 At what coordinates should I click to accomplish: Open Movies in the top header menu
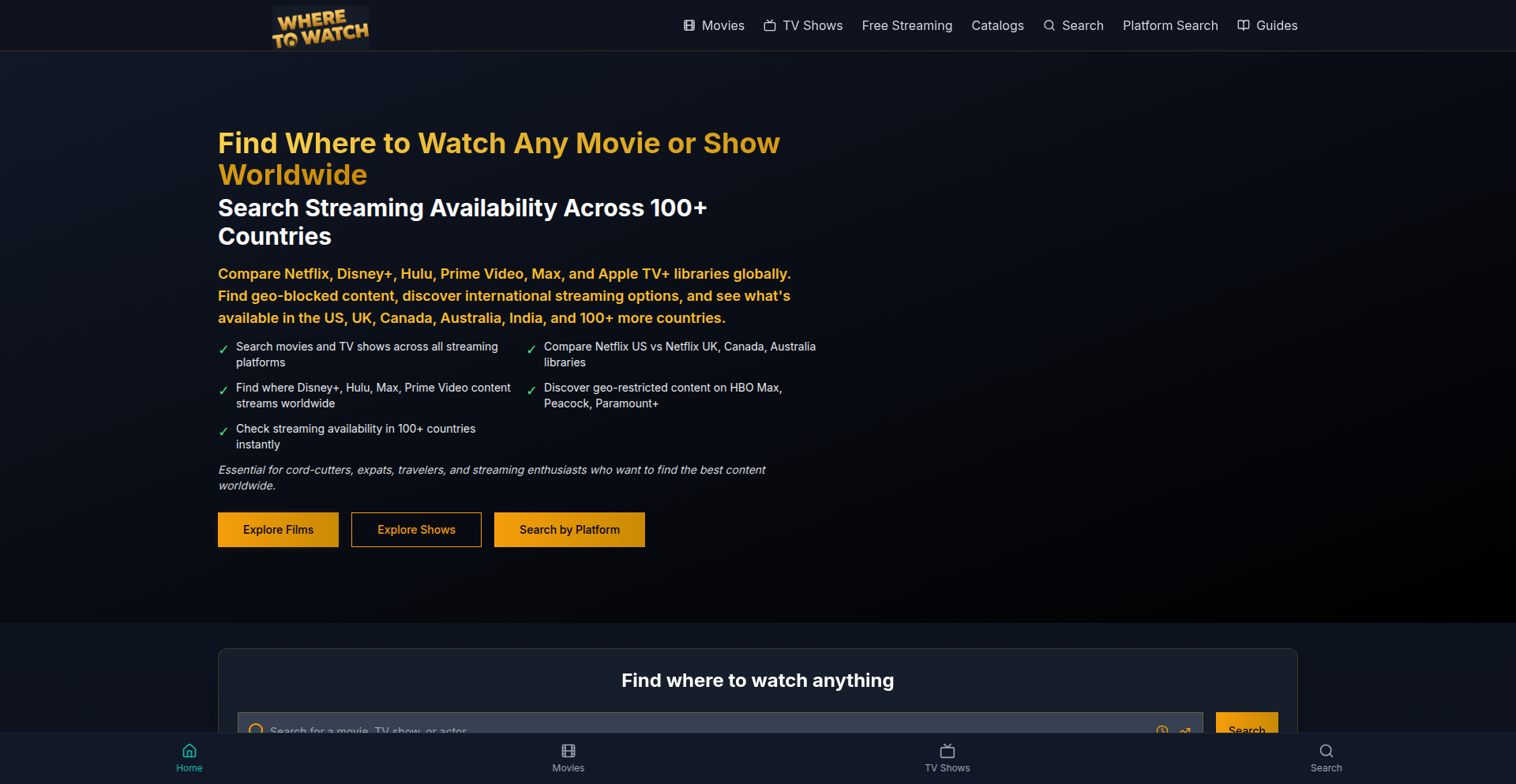pos(714,25)
